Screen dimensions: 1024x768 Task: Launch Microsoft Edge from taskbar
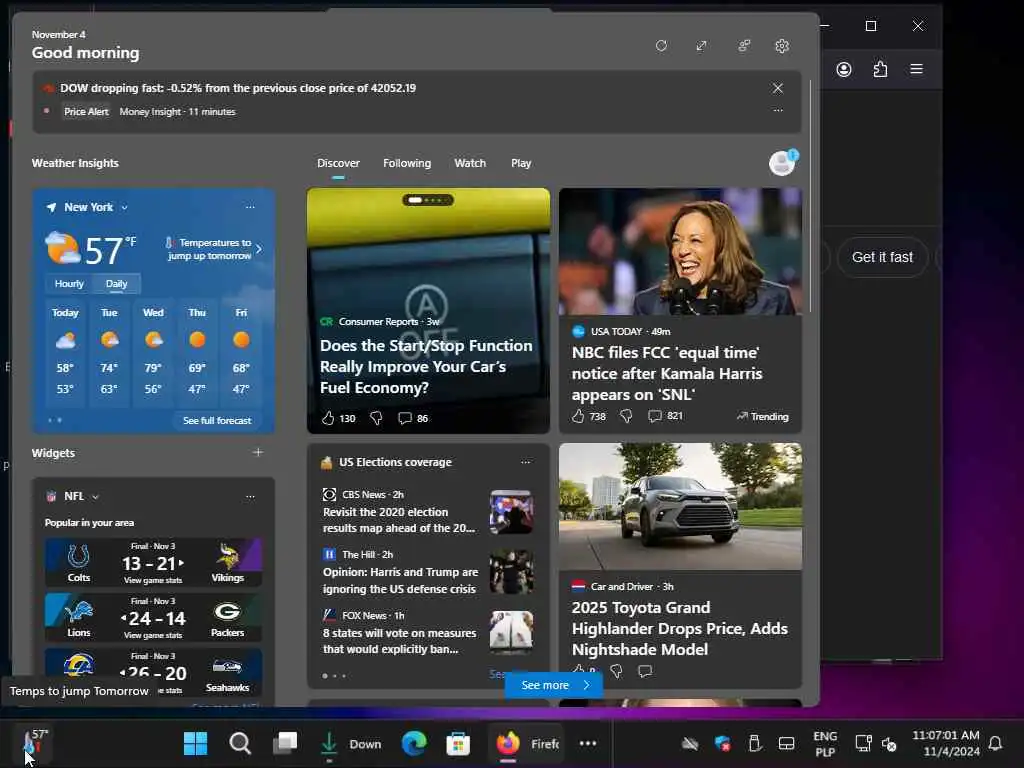(413, 743)
